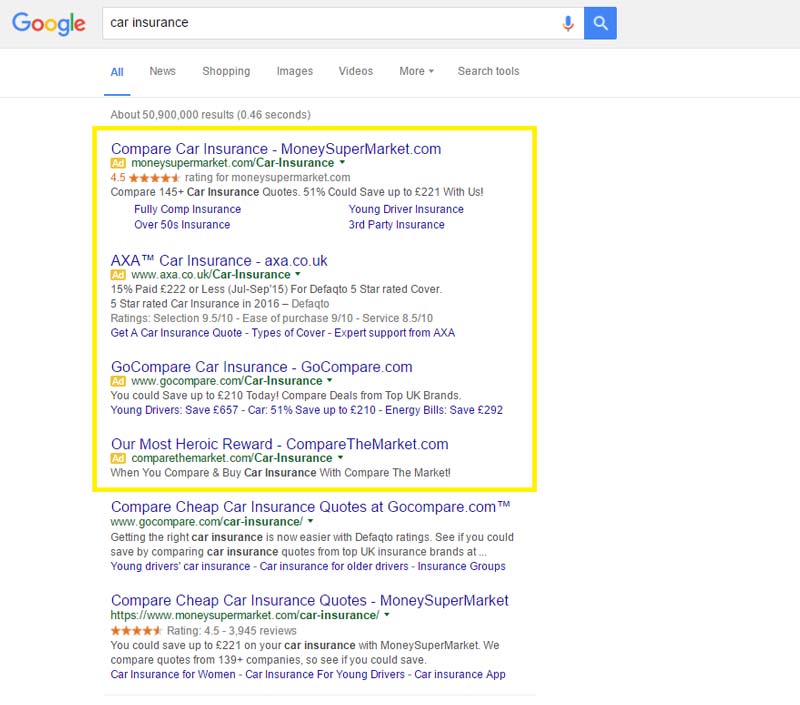Click the 5 Star rated Car Insurance in 2016 text
The image size is (800, 705).
point(195,304)
